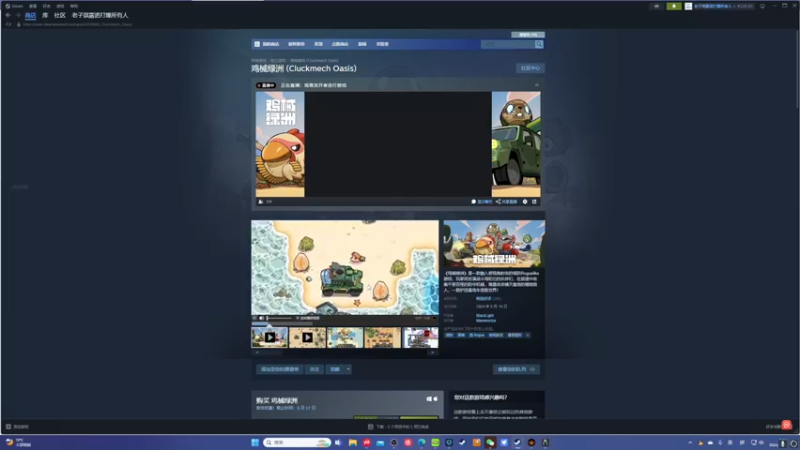Open the 库 (Library) tab
This screenshot has width=800, height=450.
[x=45, y=15]
